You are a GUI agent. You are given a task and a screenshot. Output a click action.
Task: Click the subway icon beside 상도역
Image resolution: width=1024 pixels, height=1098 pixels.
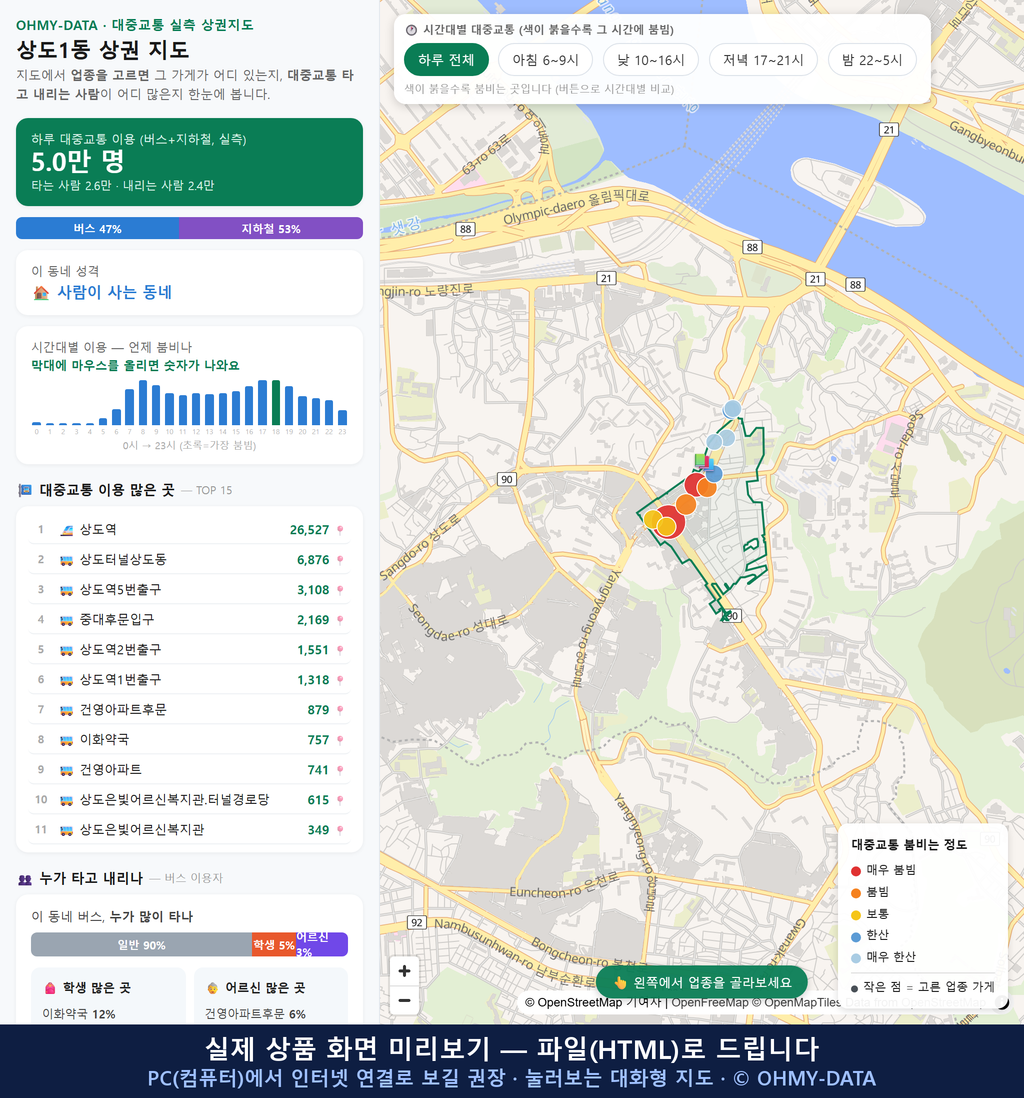67,530
